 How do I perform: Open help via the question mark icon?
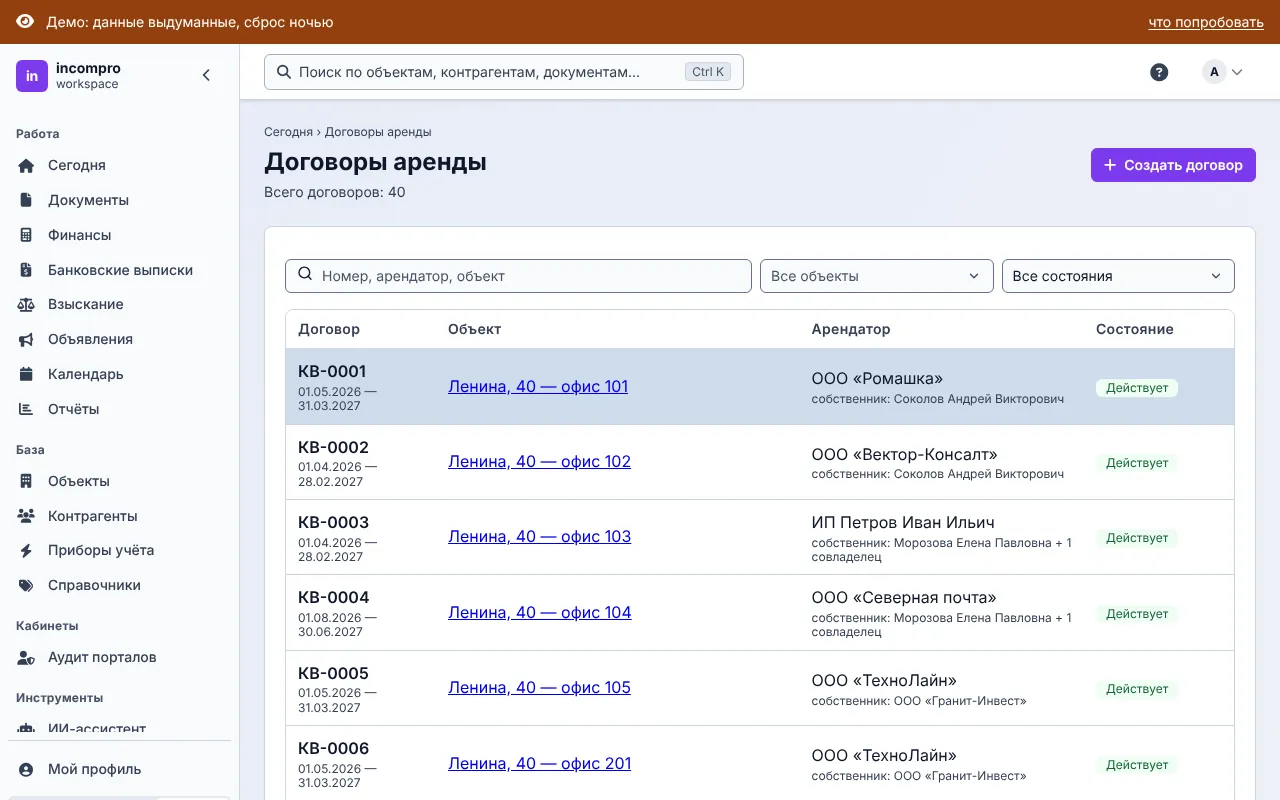click(x=1159, y=72)
